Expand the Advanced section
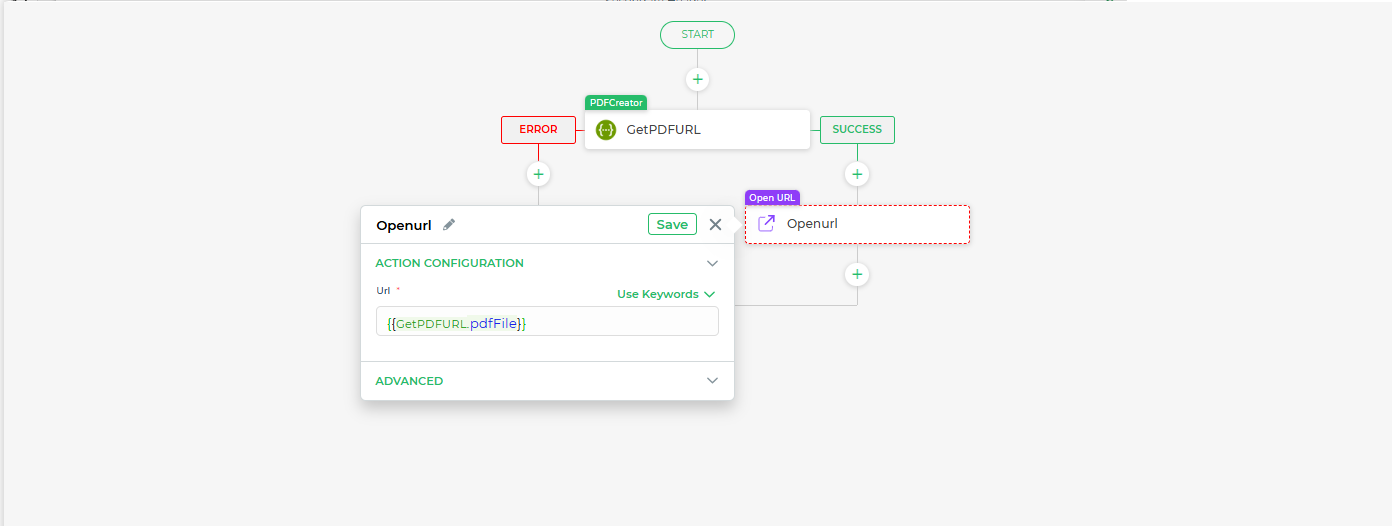Screen dimensions: 1392x526 click(712, 381)
